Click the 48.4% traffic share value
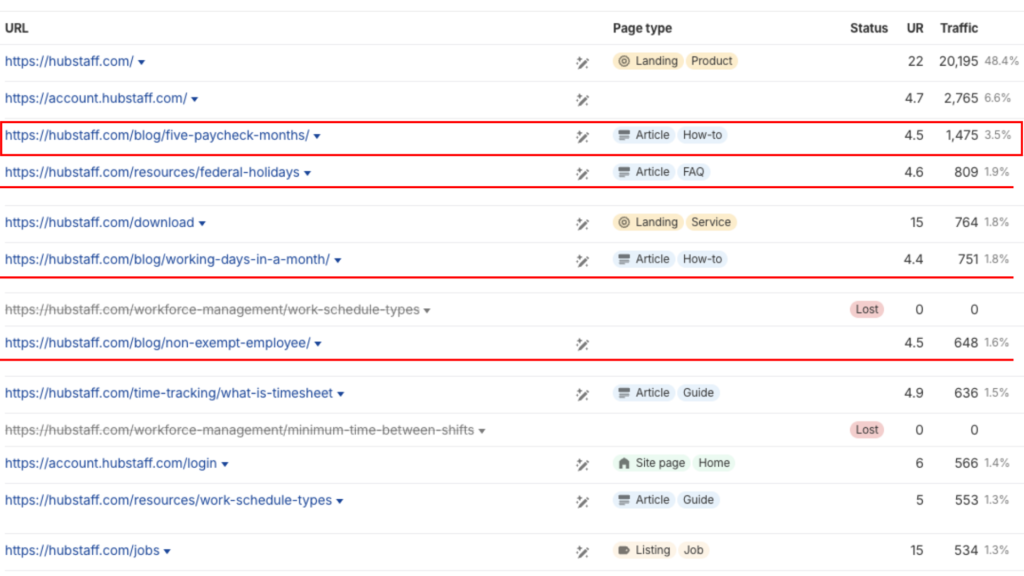This screenshot has width=1024, height=576. coord(1001,61)
